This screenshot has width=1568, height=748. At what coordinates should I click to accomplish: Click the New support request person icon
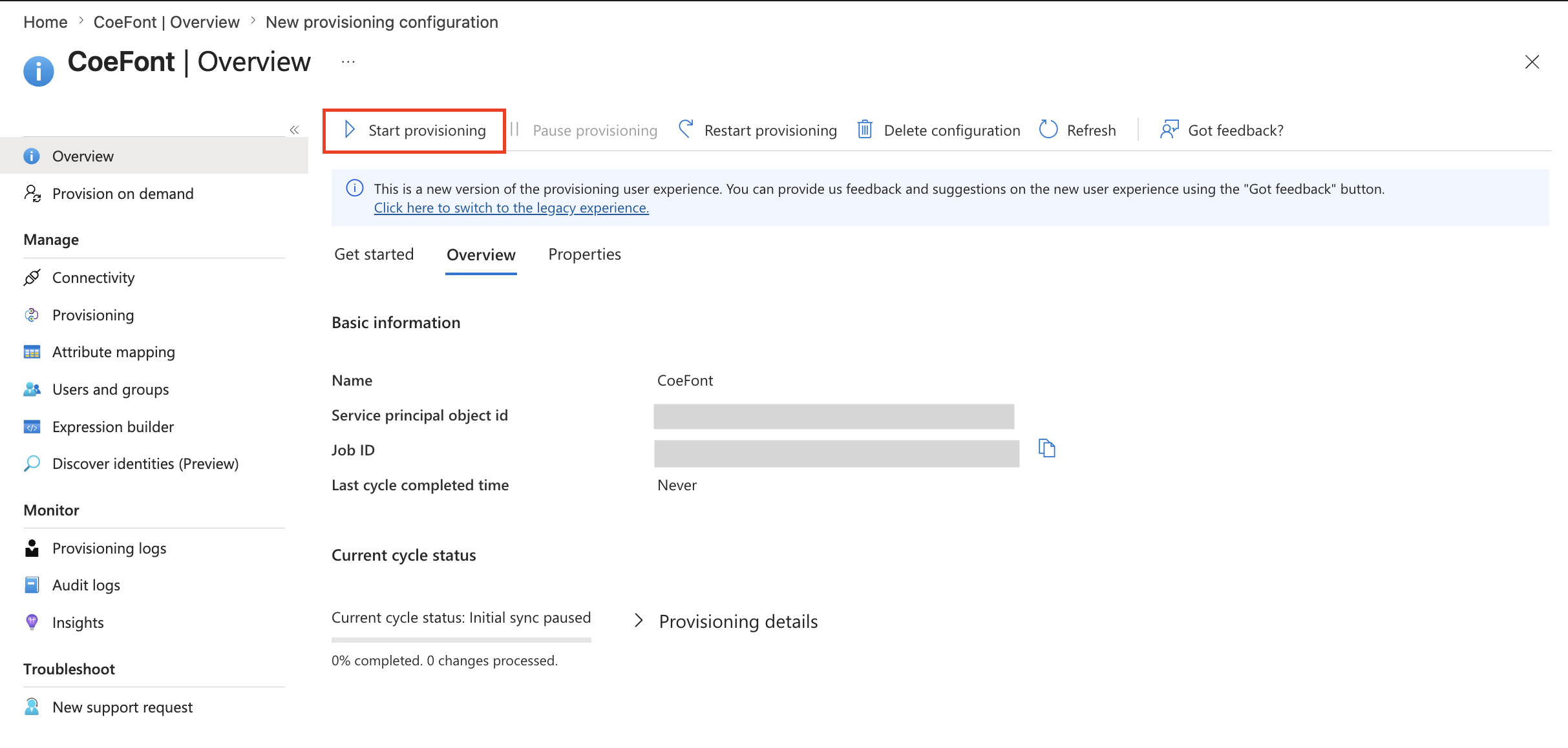pos(32,707)
